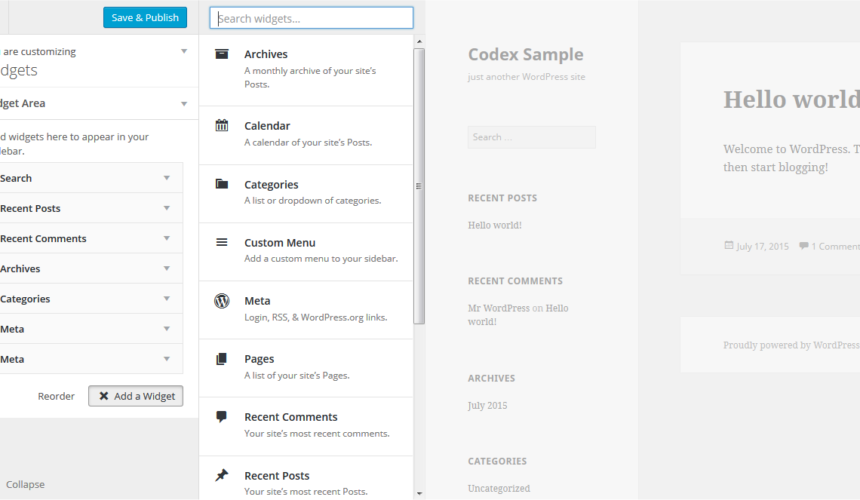This screenshot has width=860, height=500.
Task: Focus the Search widgets input field
Action: tap(311, 18)
